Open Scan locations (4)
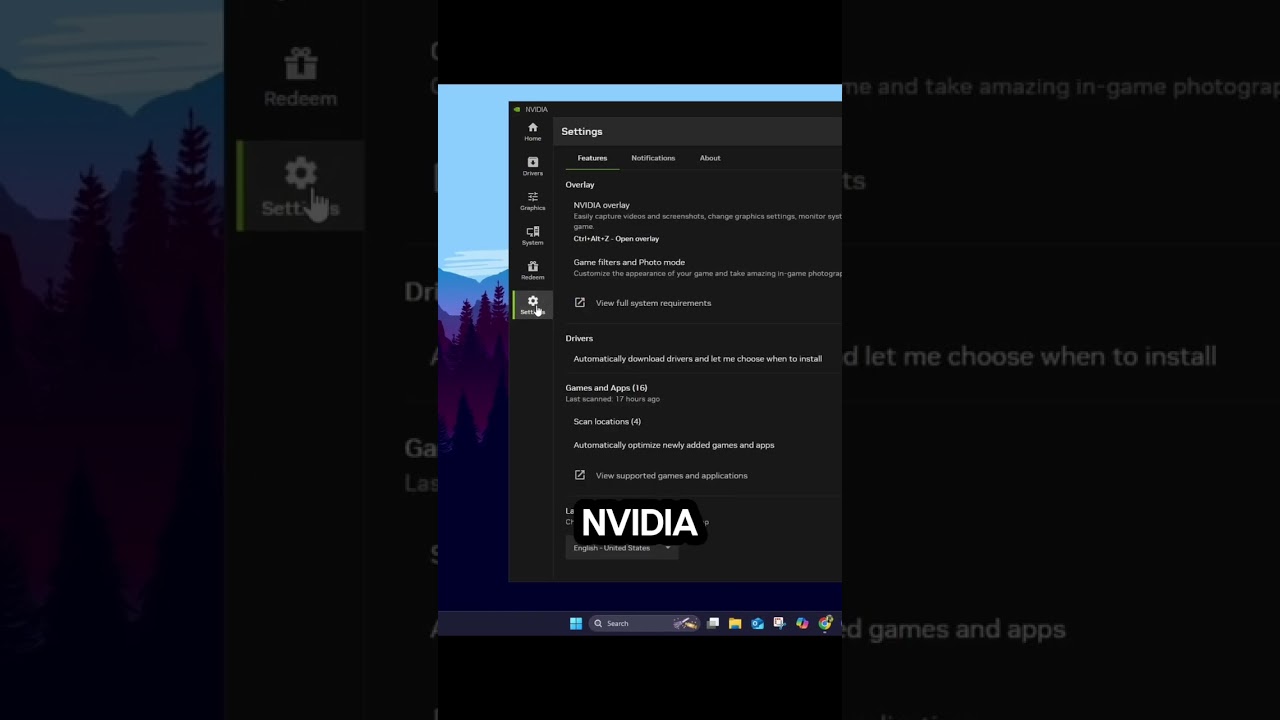Viewport: 1280px width, 720px height. (607, 422)
